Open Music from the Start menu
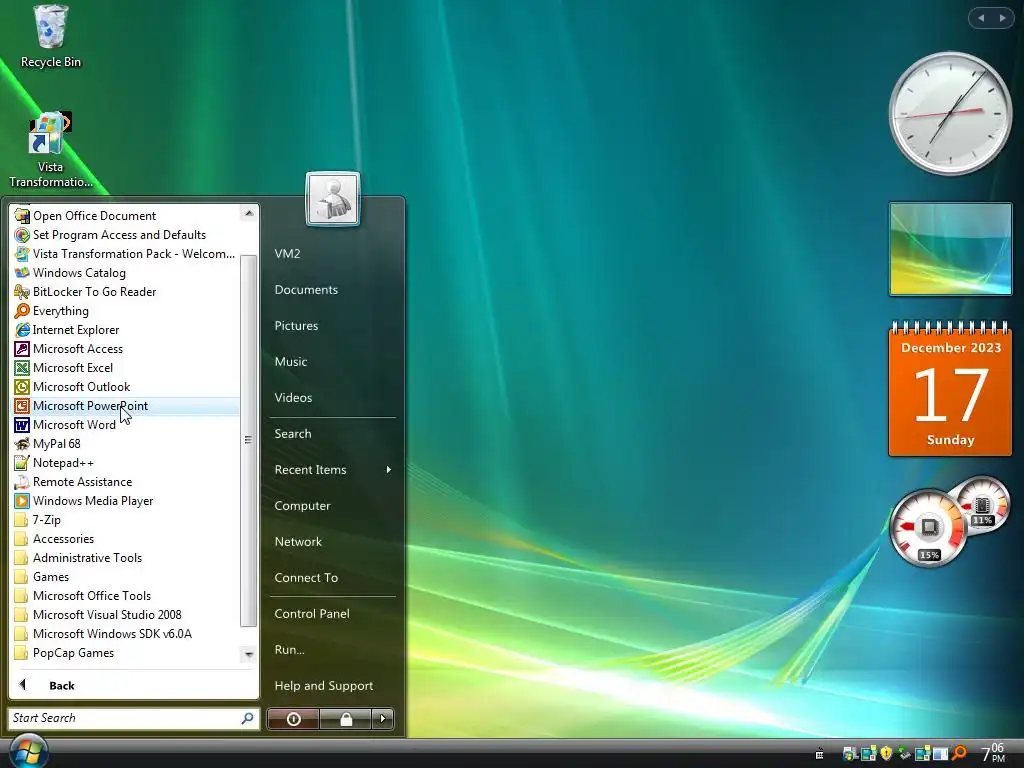Screen dimensions: 1024x768 tap(332, 361)
